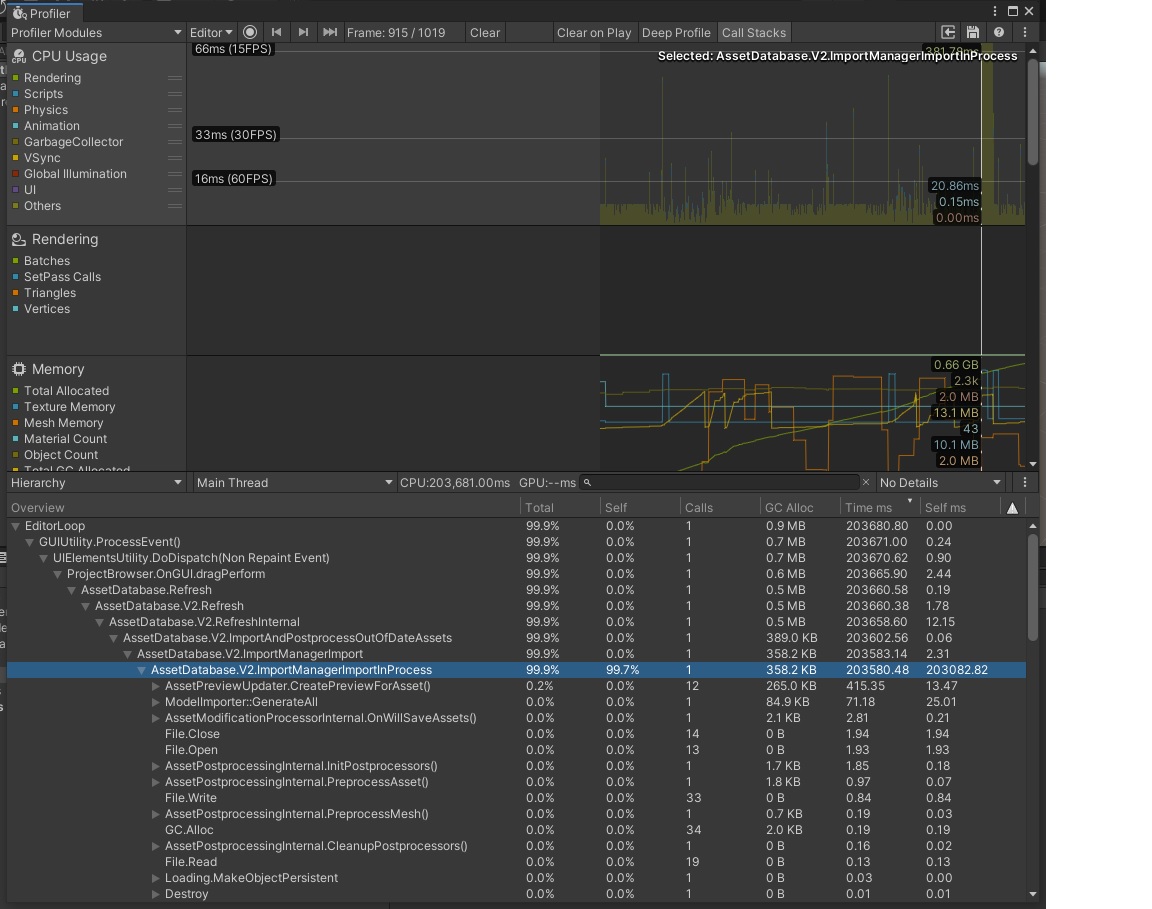
Task: Load a saved profile with the import icon
Action: (948, 32)
